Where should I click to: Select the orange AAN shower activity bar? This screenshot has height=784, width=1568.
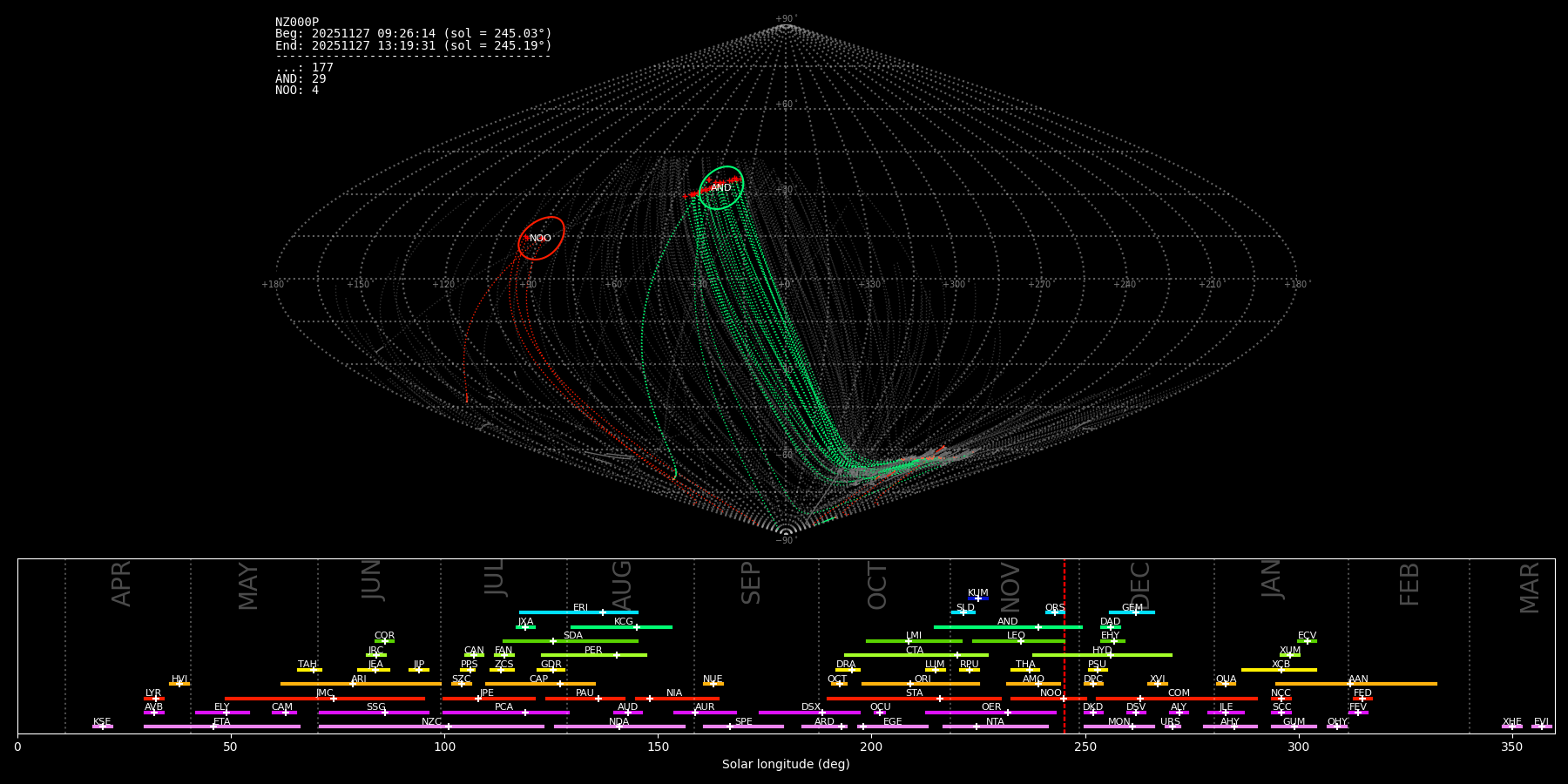[1394, 684]
